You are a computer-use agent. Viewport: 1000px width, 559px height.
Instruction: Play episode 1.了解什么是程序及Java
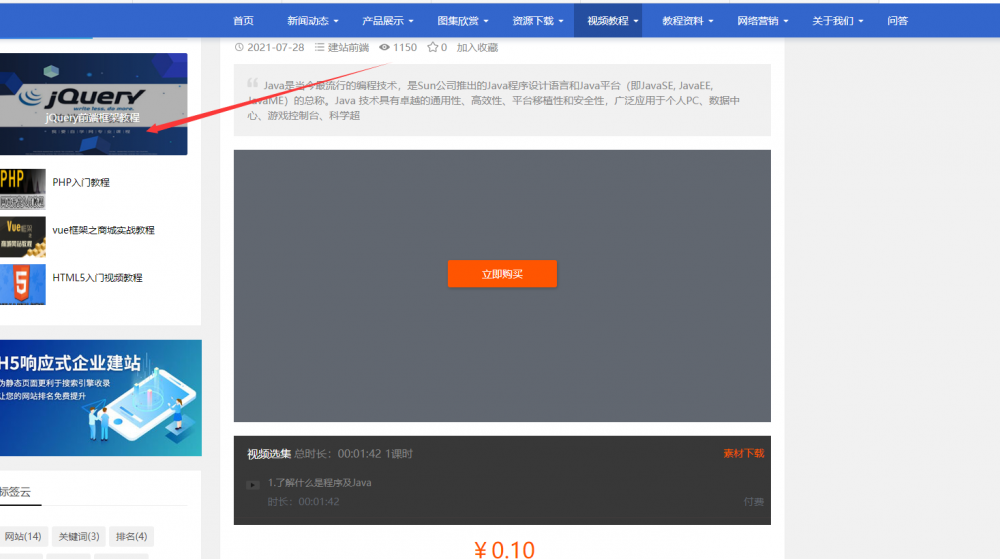[x=320, y=483]
